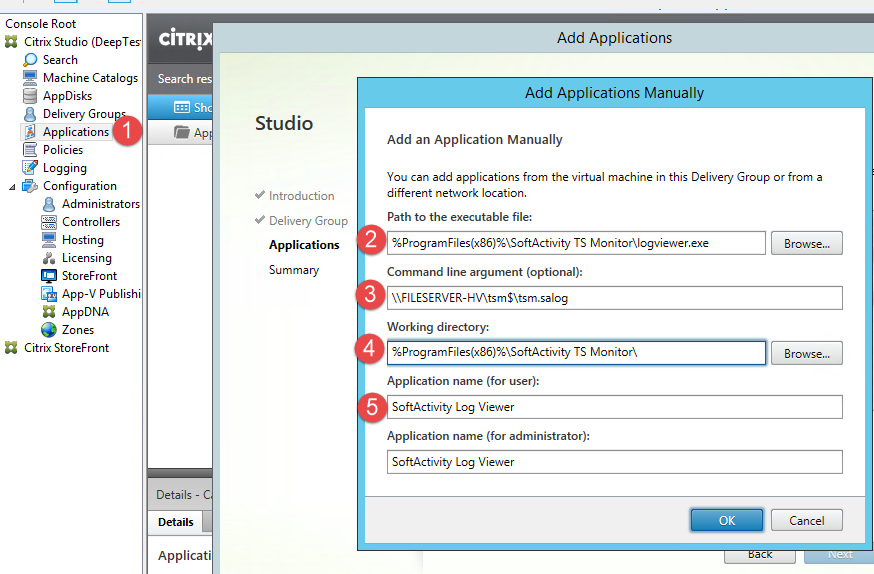Viewport: 874px width, 574px height.
Task: Select the Machine Catalogs icon
Action: [30, 78]
